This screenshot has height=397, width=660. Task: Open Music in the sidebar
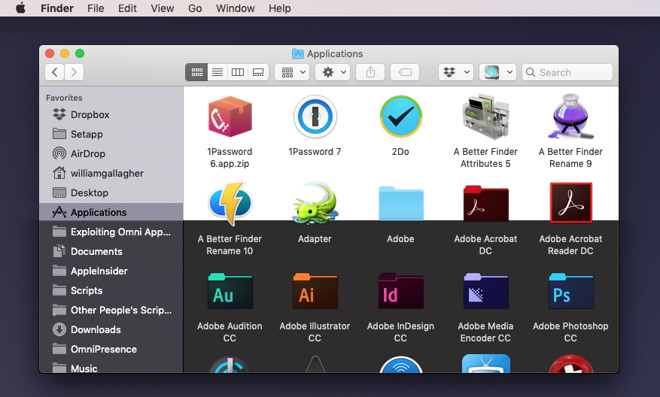point(111,368)
